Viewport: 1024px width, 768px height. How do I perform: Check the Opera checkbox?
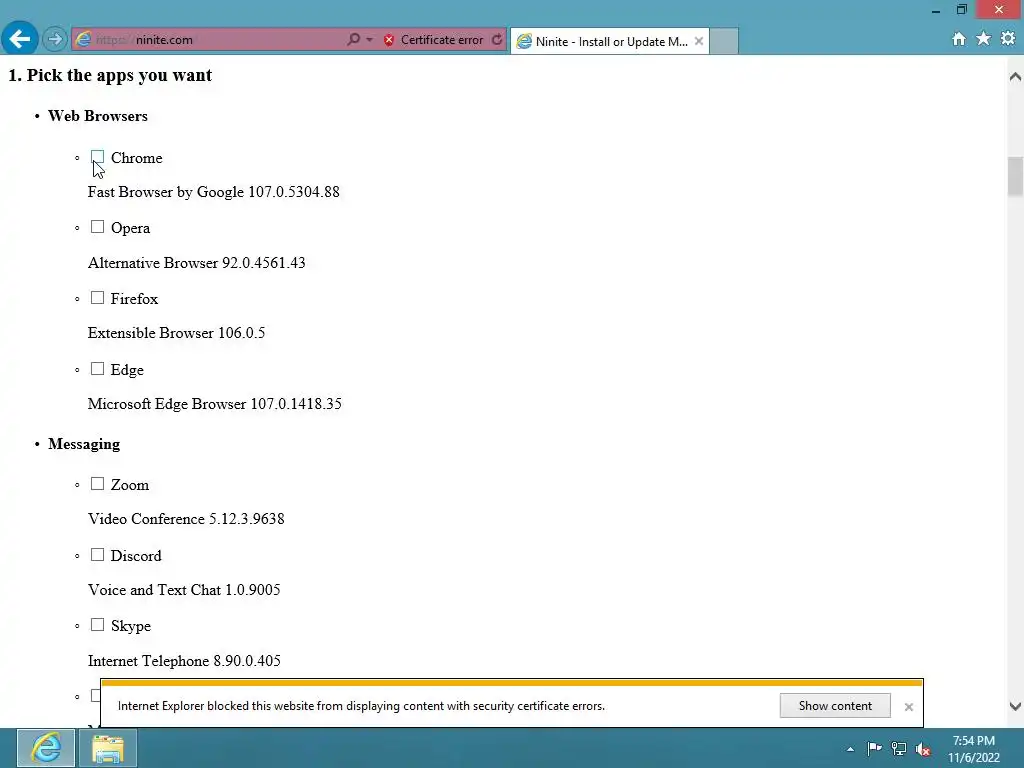coord(97,227)
